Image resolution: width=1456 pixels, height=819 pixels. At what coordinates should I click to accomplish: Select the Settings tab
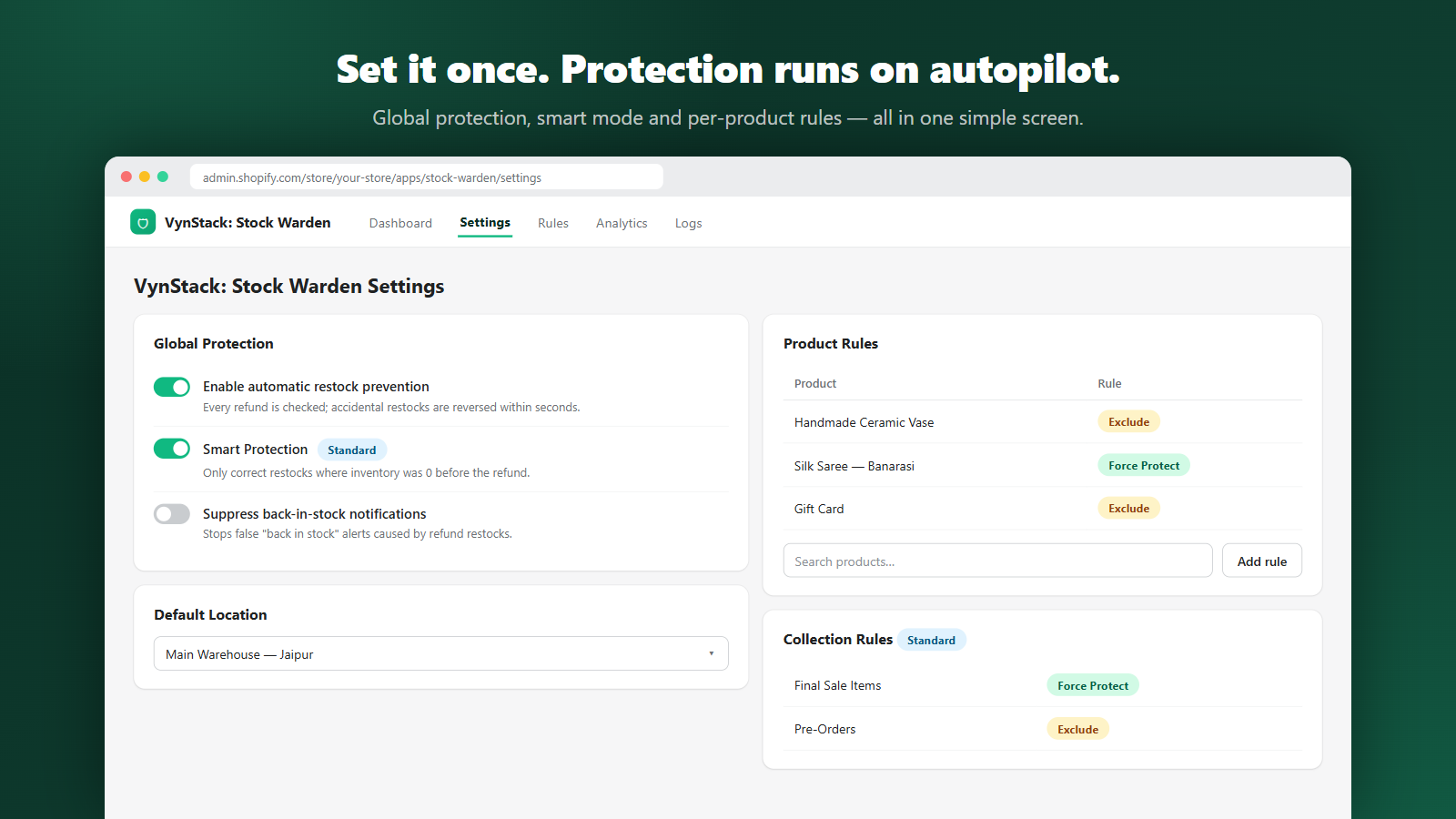(x=485, y=222)
